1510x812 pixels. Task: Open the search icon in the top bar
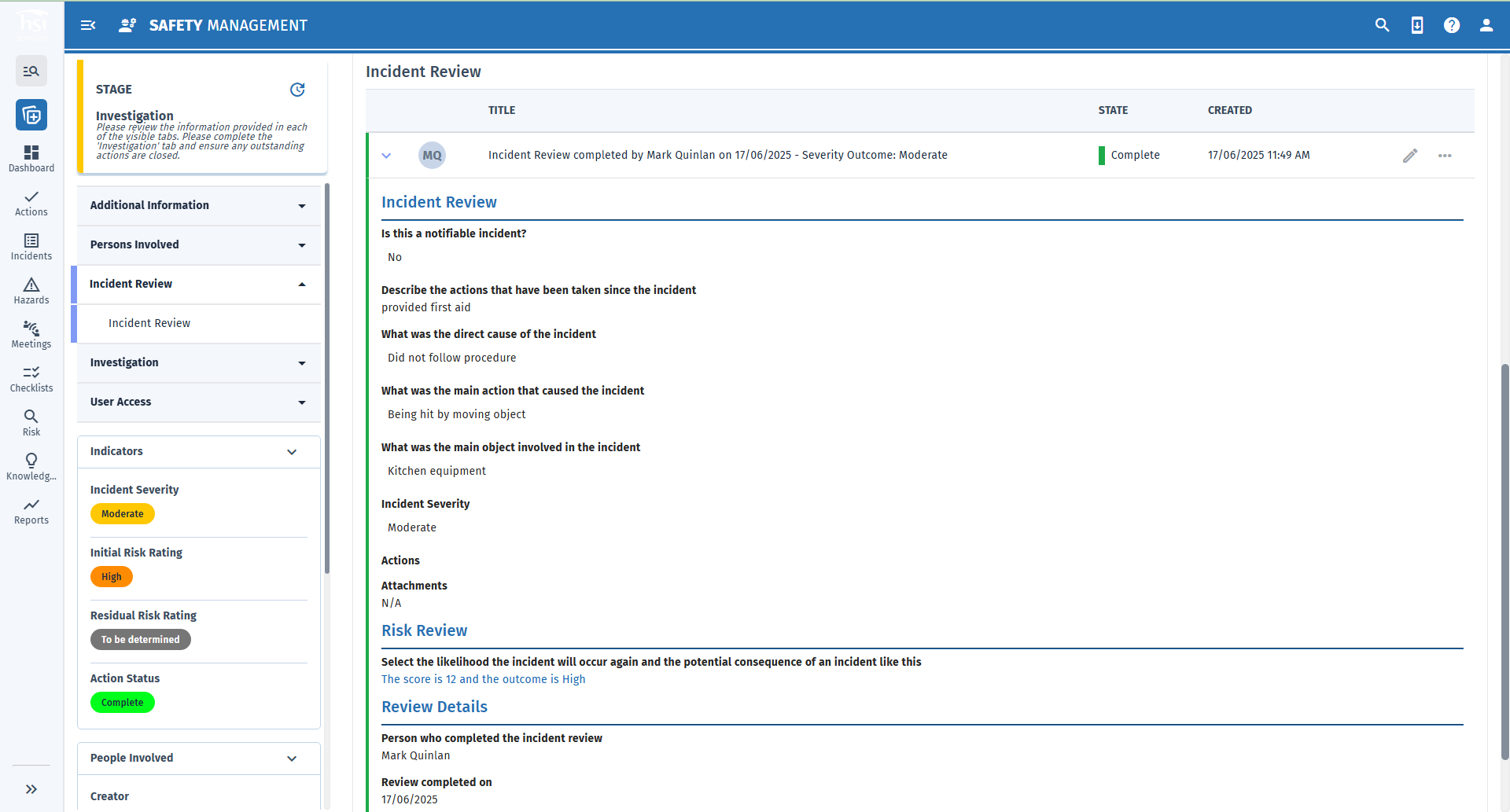[1383, 25]
